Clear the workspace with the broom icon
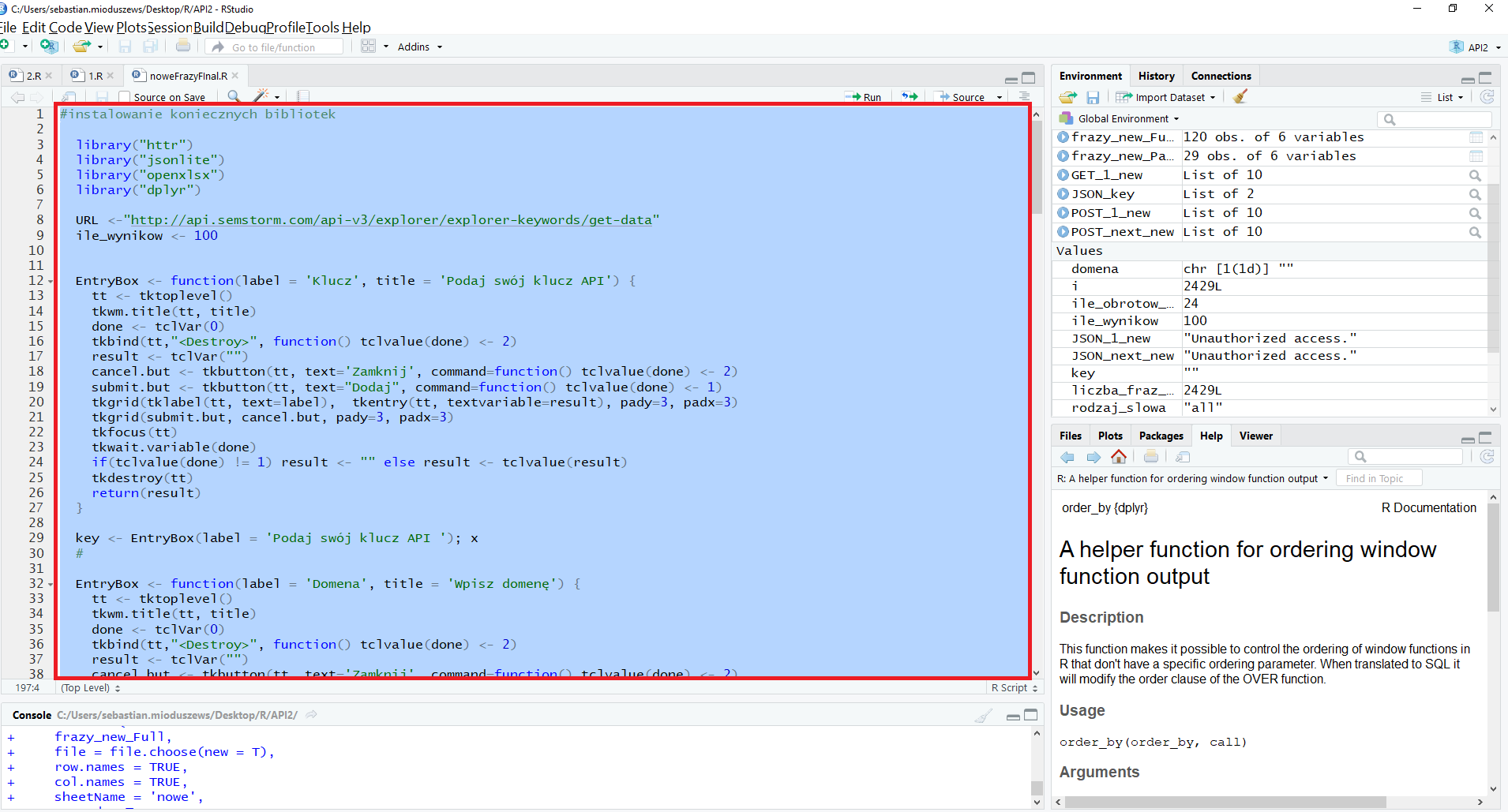This screenshot has height=812, width=1508. [1240, 97]
